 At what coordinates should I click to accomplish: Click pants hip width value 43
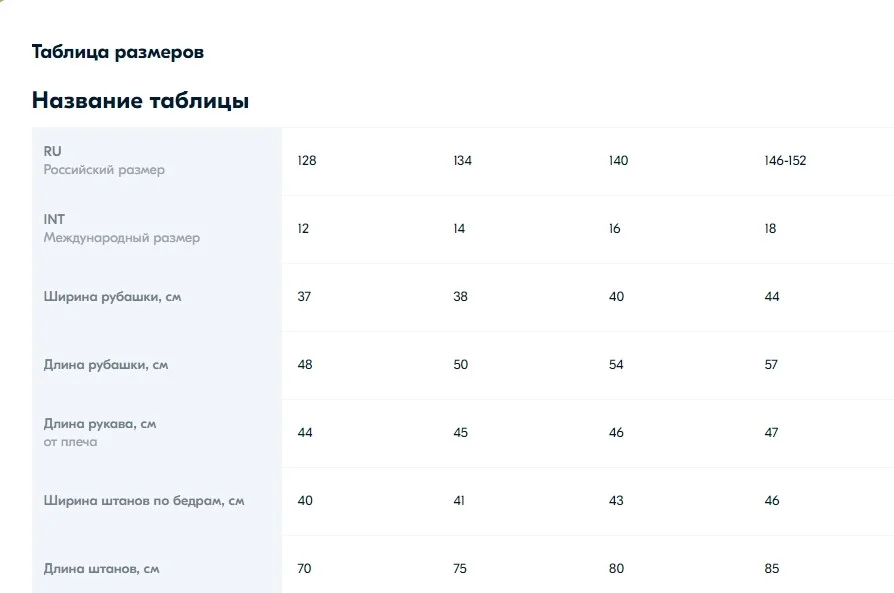coord(616,501)
